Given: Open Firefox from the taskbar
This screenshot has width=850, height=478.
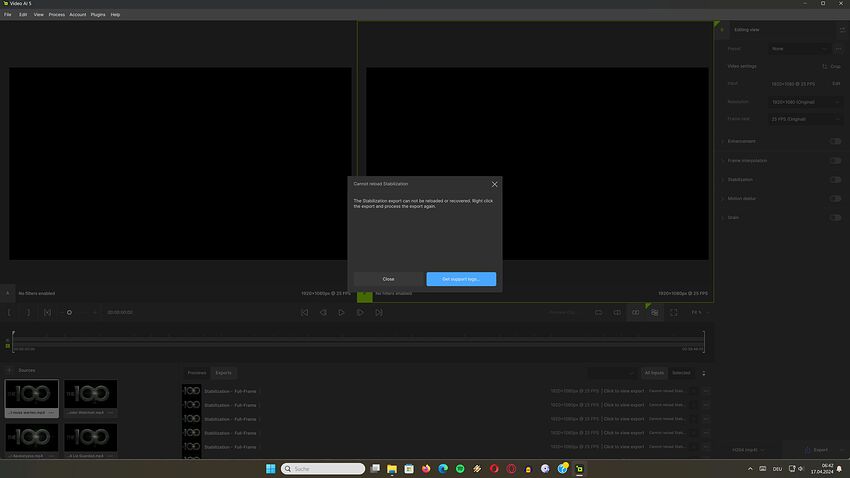Looking at the screenshot, I should (426, 468).
